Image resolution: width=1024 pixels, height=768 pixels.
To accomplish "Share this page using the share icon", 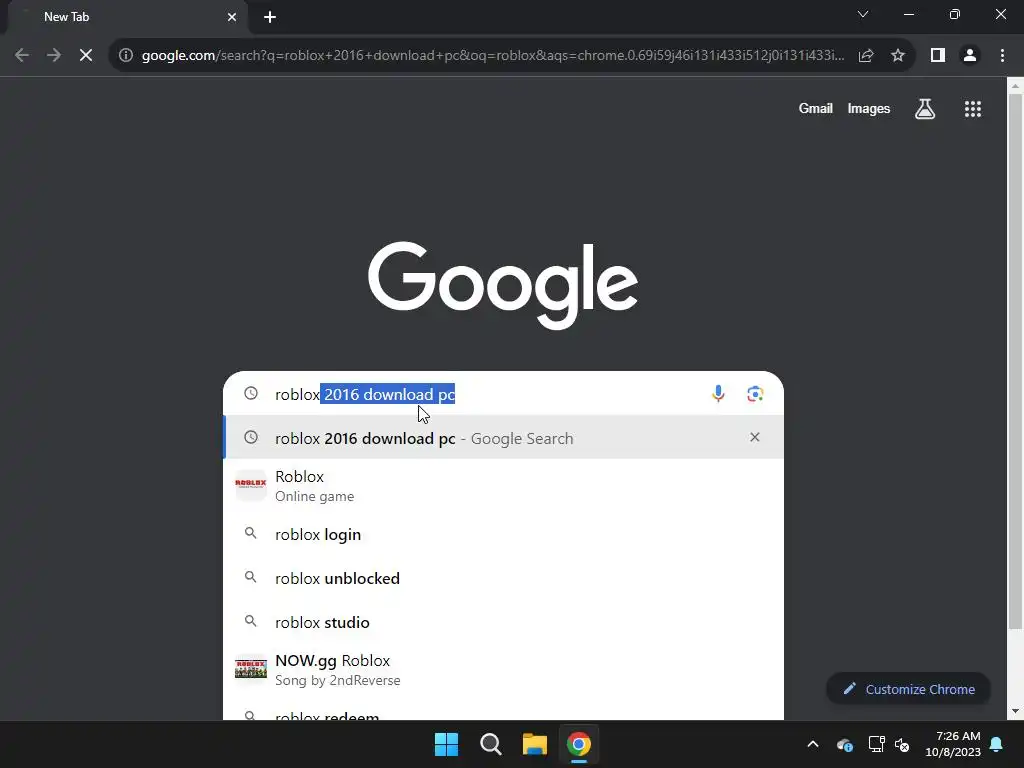I will pyautogui.click(x=866, y=56).
